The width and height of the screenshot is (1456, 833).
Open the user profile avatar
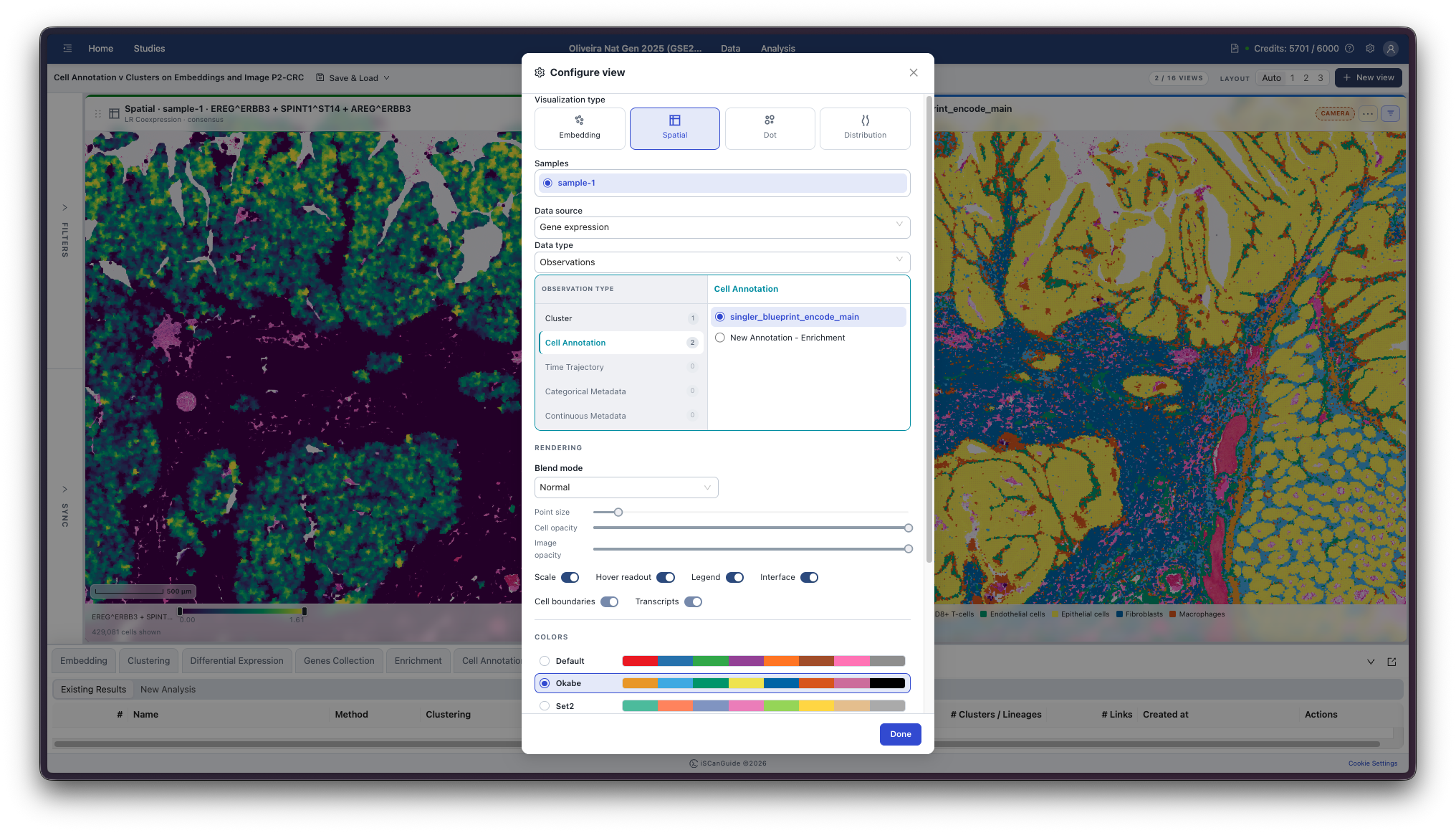(1391, 49)
